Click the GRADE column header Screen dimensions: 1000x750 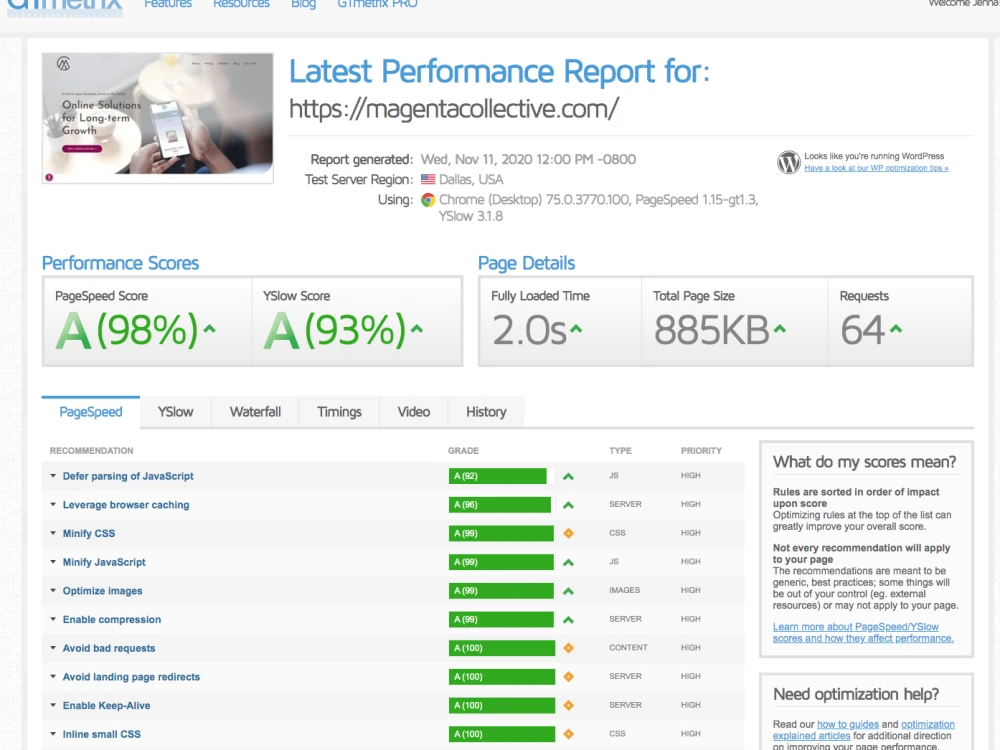(463, 451)
